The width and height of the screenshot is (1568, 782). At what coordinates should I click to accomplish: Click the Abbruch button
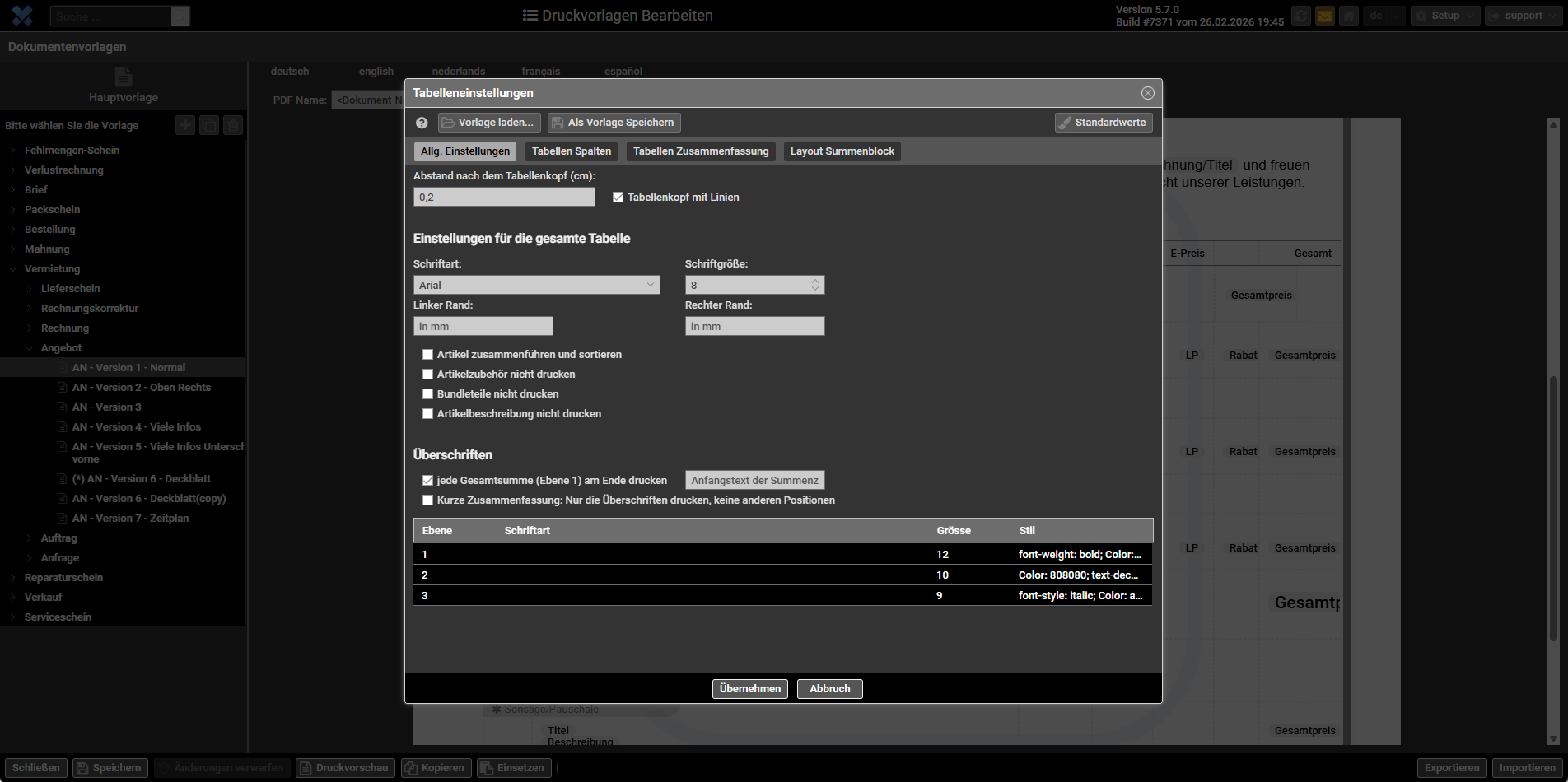(x=829, y=689)
